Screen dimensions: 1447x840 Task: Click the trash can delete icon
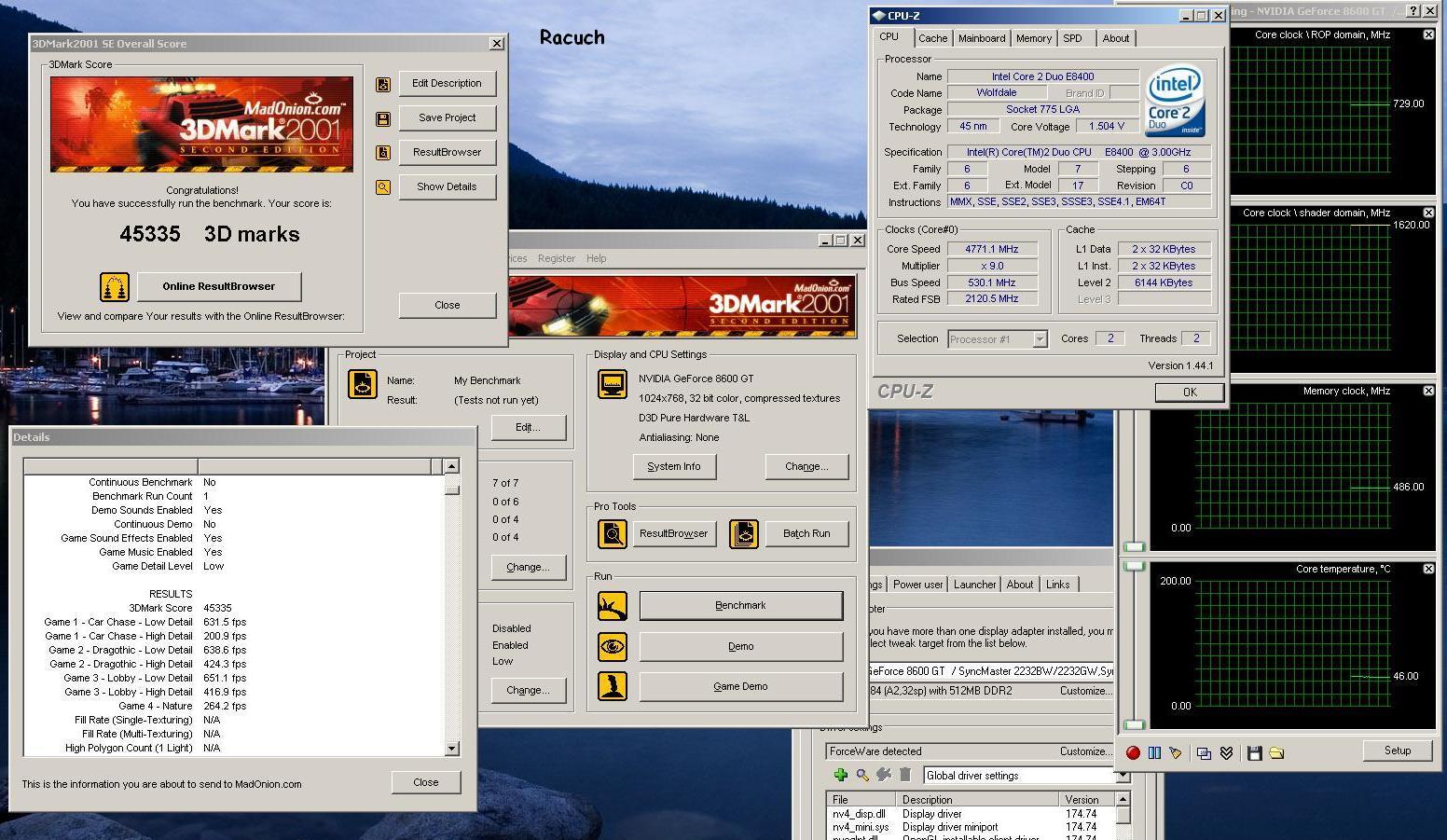[x=905, y=775]
